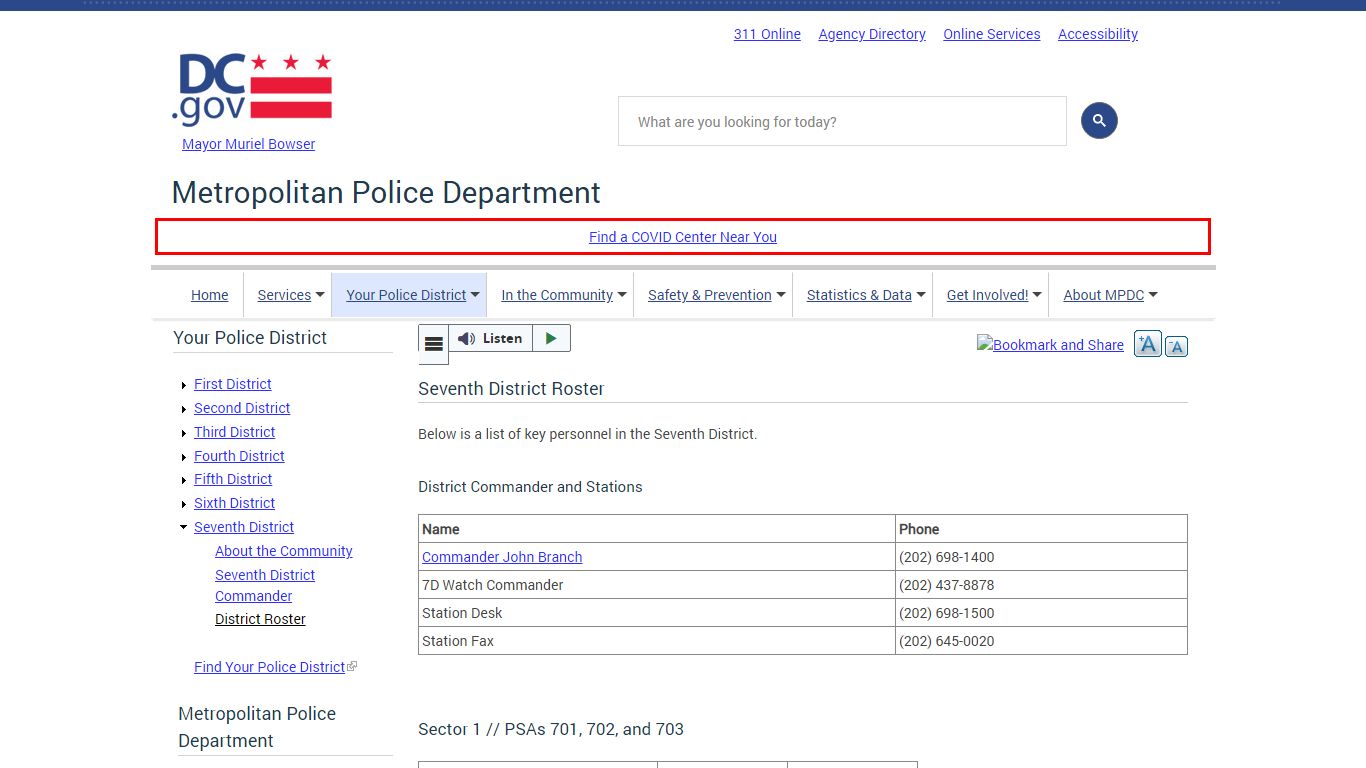
Task: Expand the First District arrow in the sidebar
Action: (184, 385)
